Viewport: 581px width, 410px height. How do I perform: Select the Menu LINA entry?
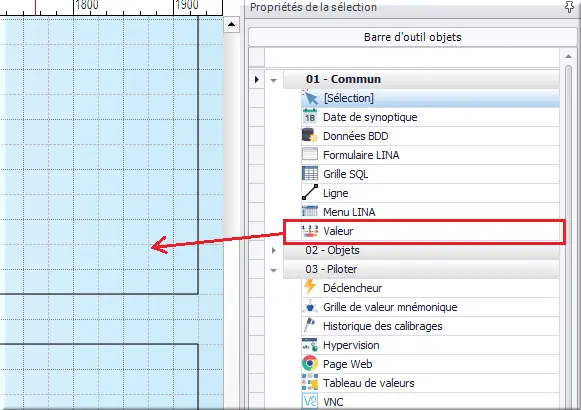point(430,212)
